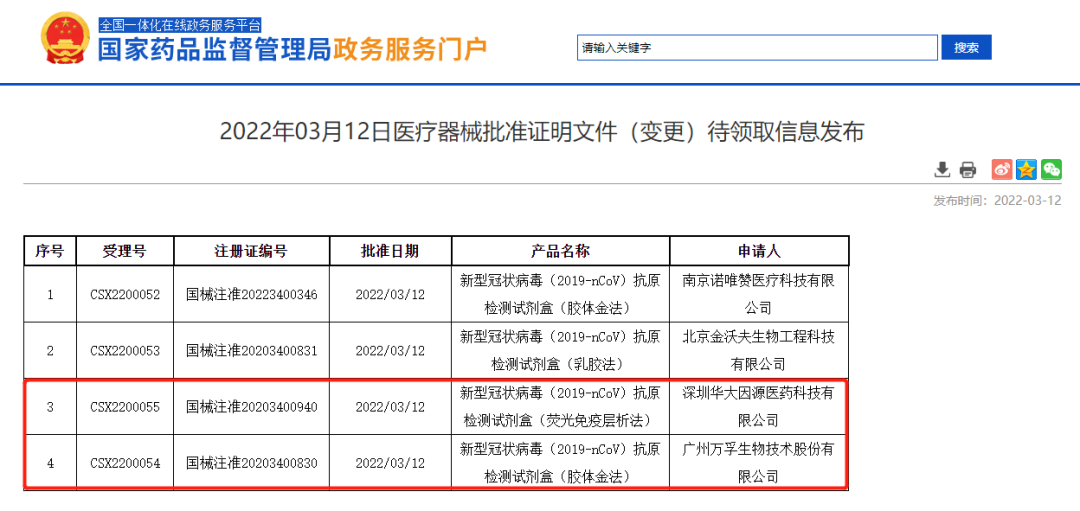The image size is (1080, 511).
Task: Click the yellow star QZone share icon
Action: pyautogui.click(x=1026, y=169)
